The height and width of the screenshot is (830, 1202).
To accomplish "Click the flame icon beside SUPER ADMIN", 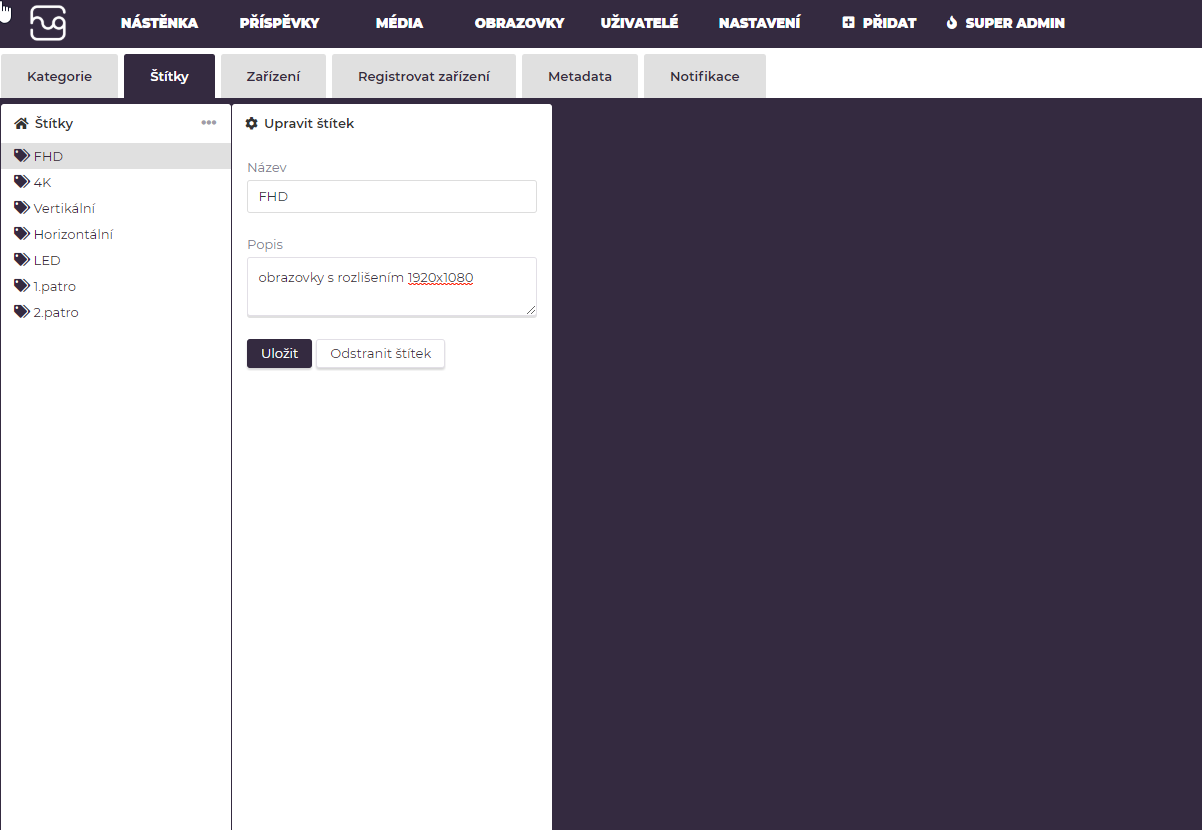I will click(952, 23).
